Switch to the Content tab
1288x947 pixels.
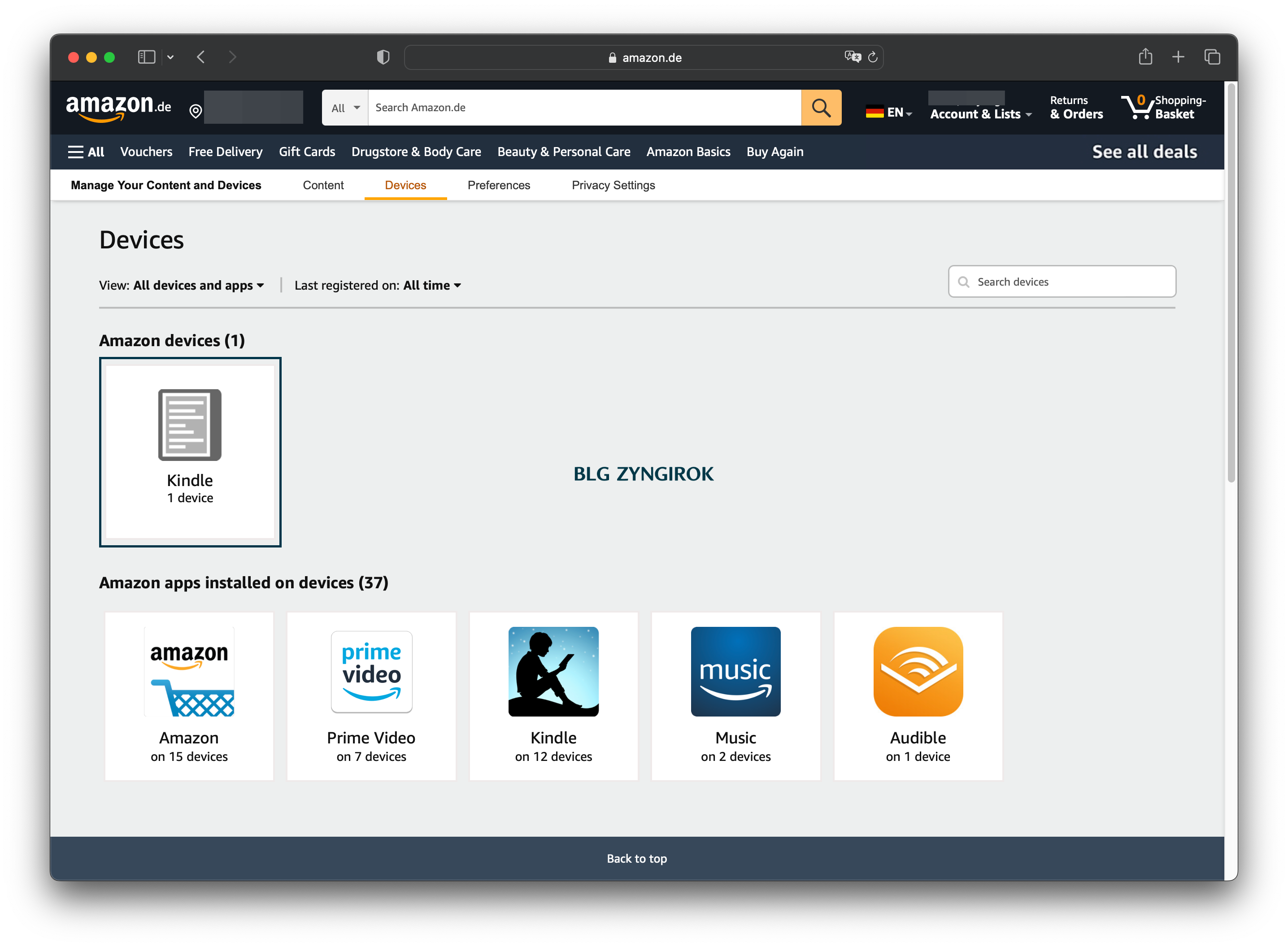pos(323,185)
